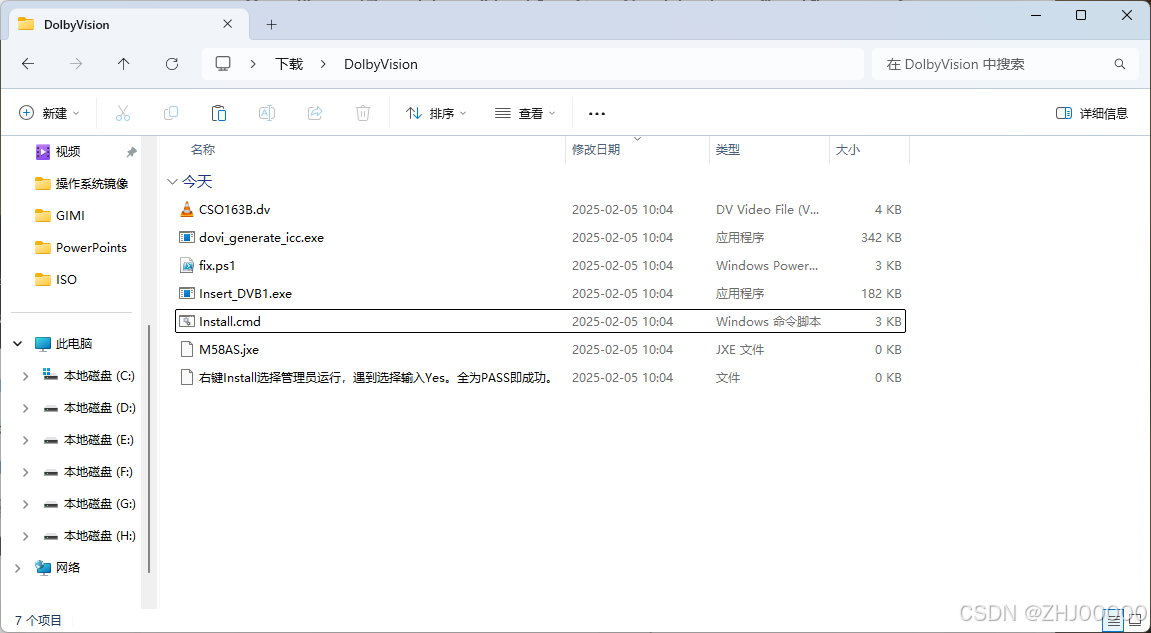Click the dovi_generate_icc.exe file icon
The width and height of the screenshot is (1151, 633).
click(x=186, y=237)
